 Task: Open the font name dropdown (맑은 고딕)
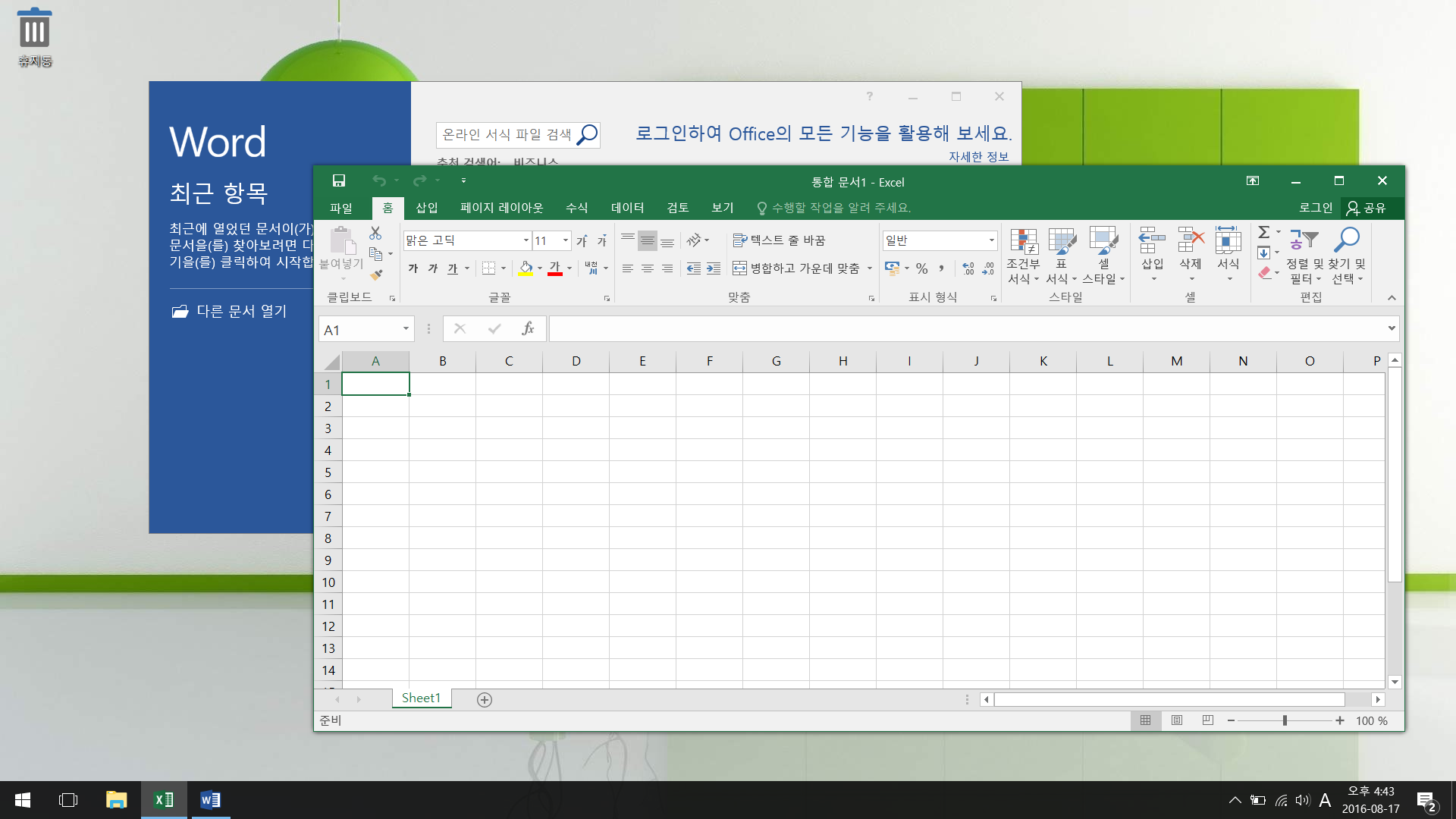526,240
